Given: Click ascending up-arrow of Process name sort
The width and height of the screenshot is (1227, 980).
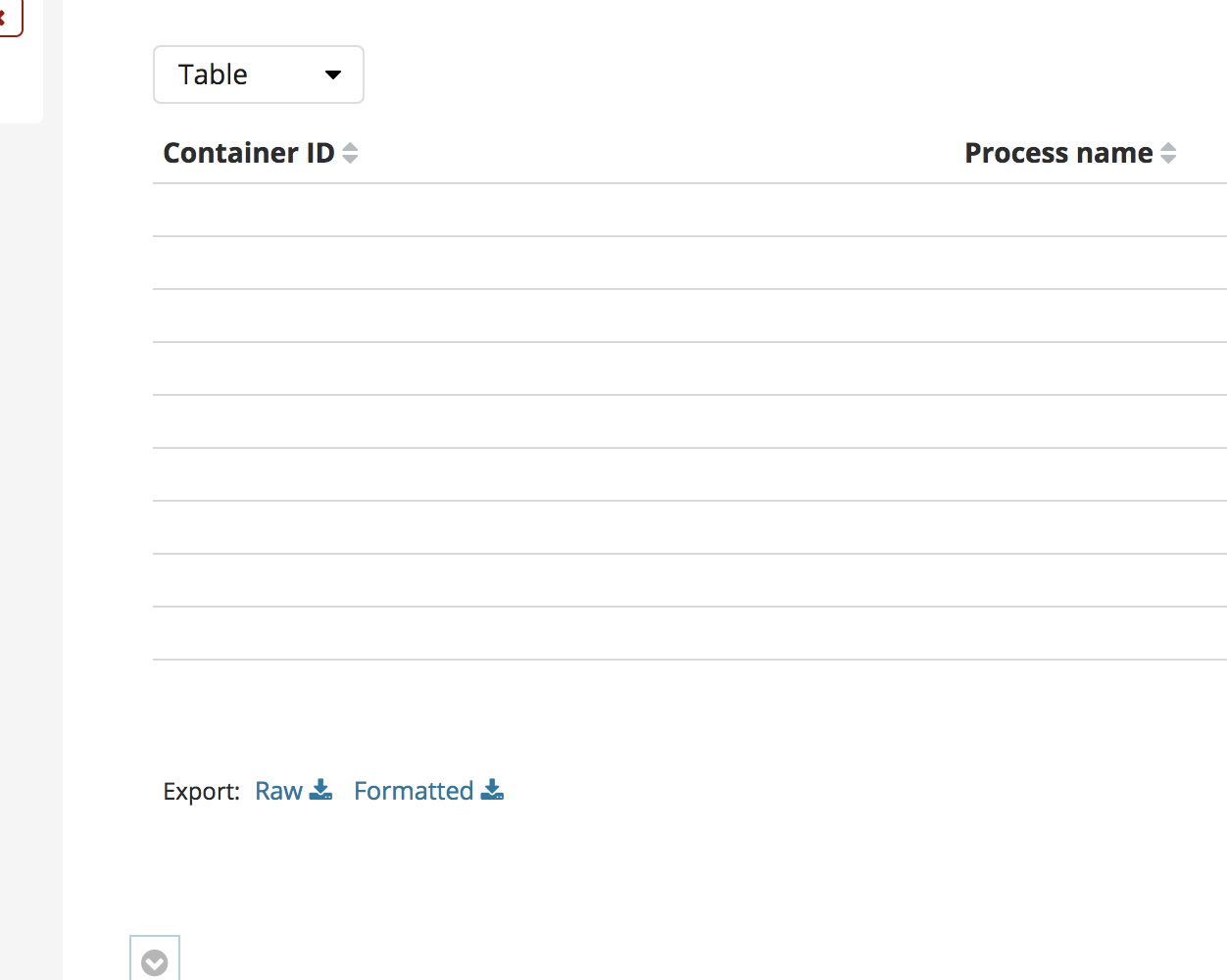Looking at the screenshot, I should 1168,147.
